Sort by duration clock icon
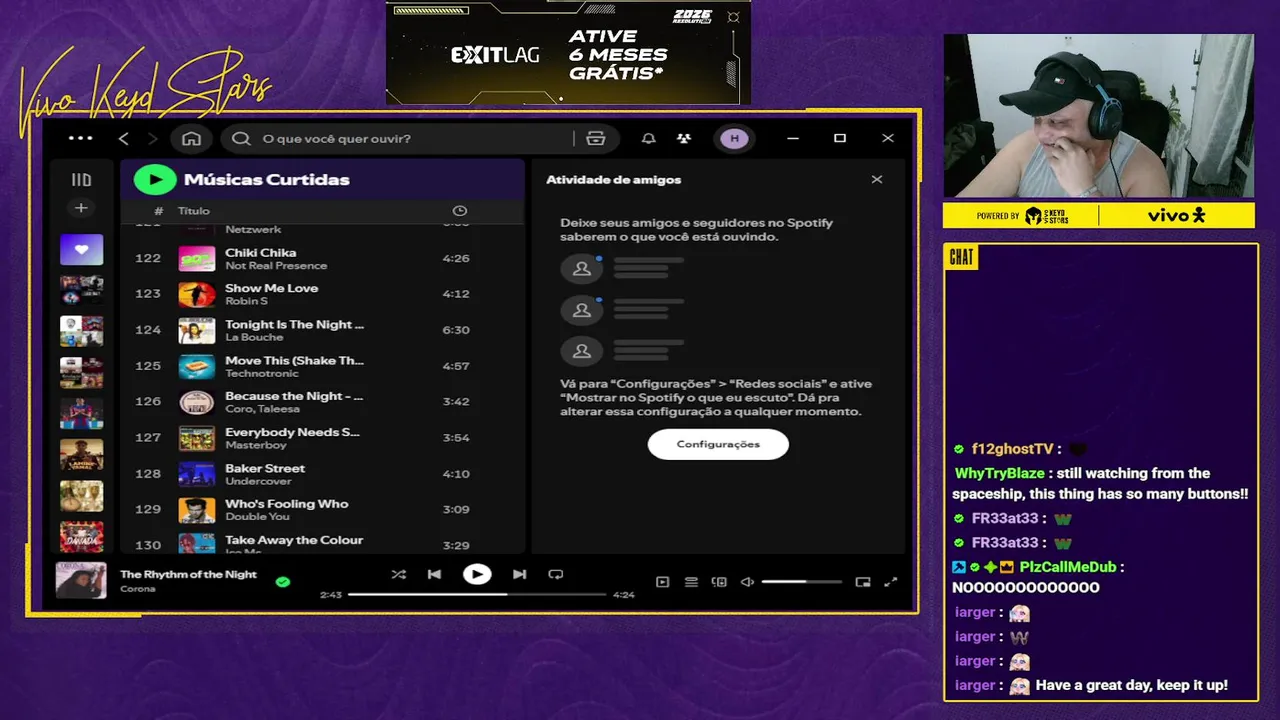The width and height of the screenshot is (1280, 720). click(459, 211)
